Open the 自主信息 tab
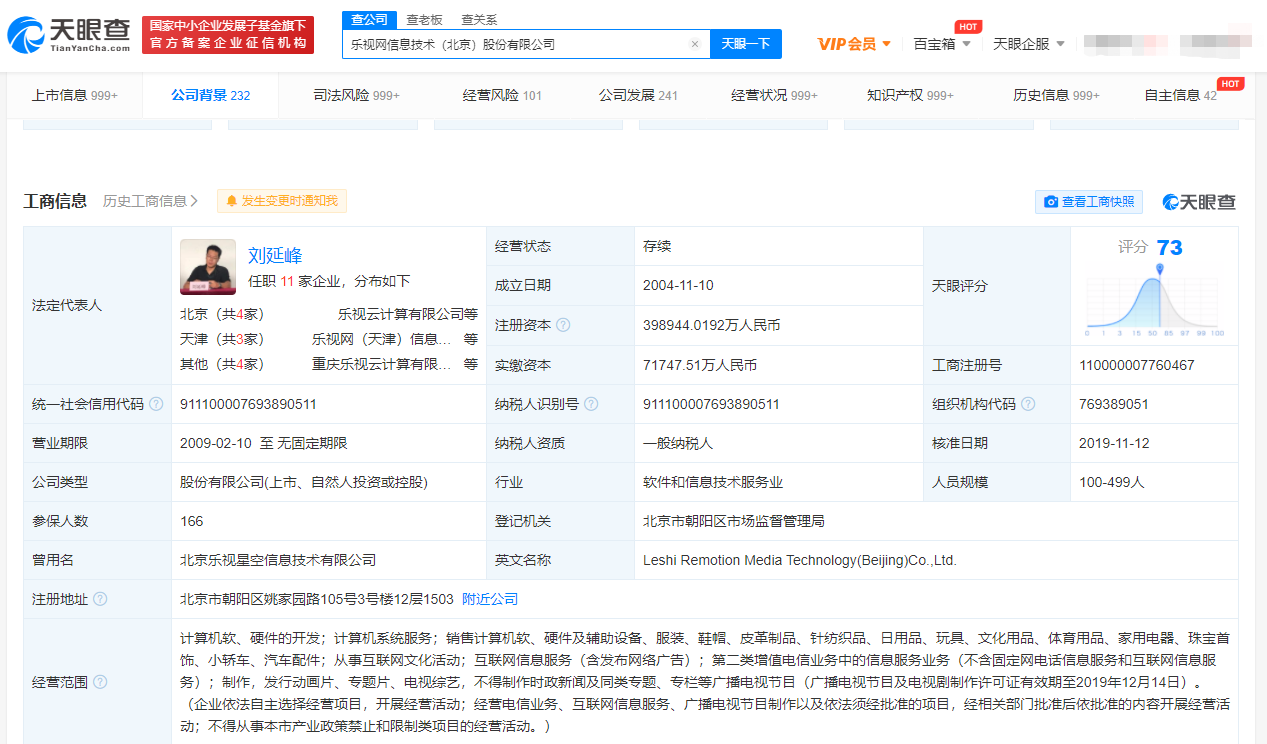Image resolution: width=1267 pixels, height=744 pixels. tap(1180, 95)
